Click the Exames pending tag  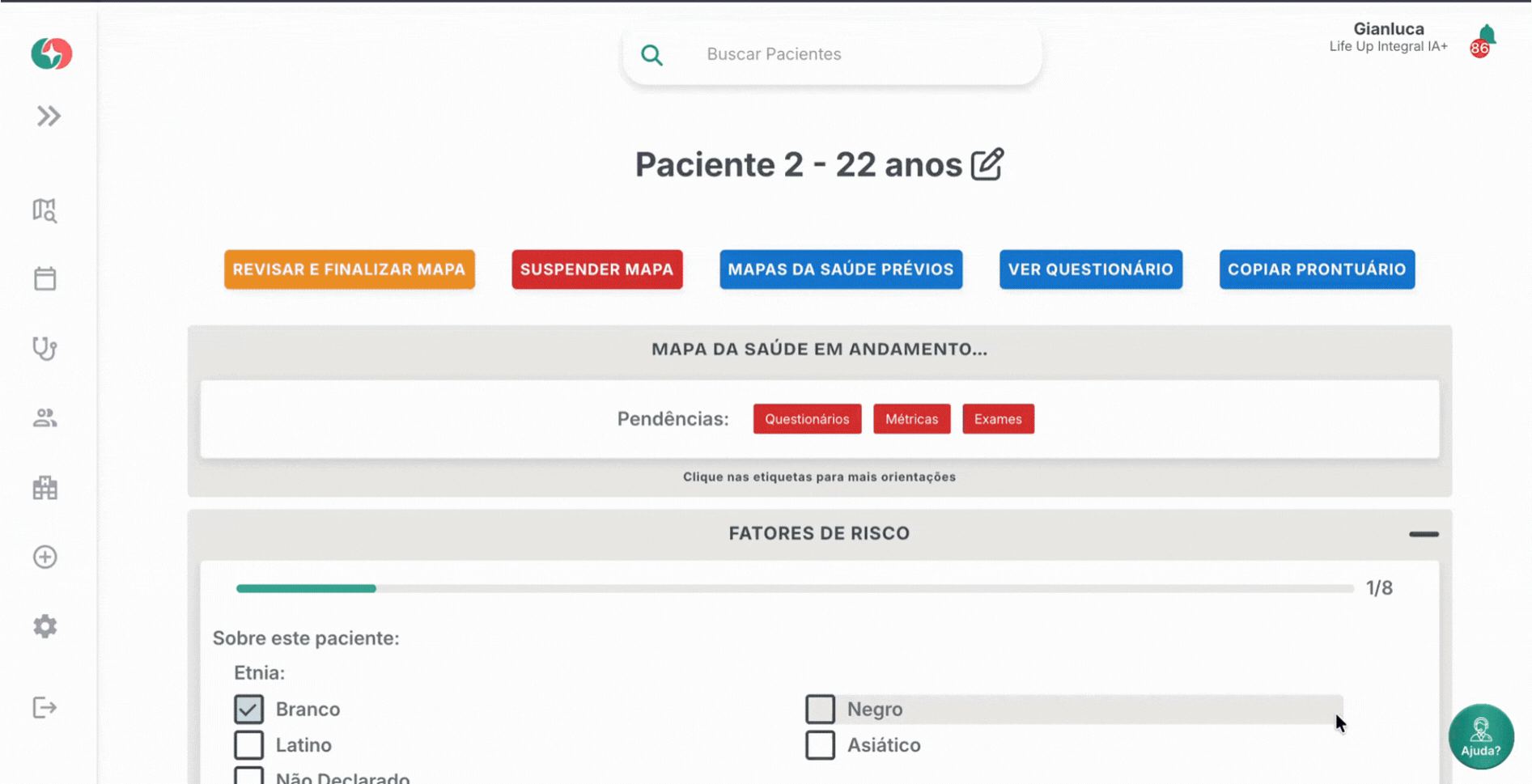(998, 419)
